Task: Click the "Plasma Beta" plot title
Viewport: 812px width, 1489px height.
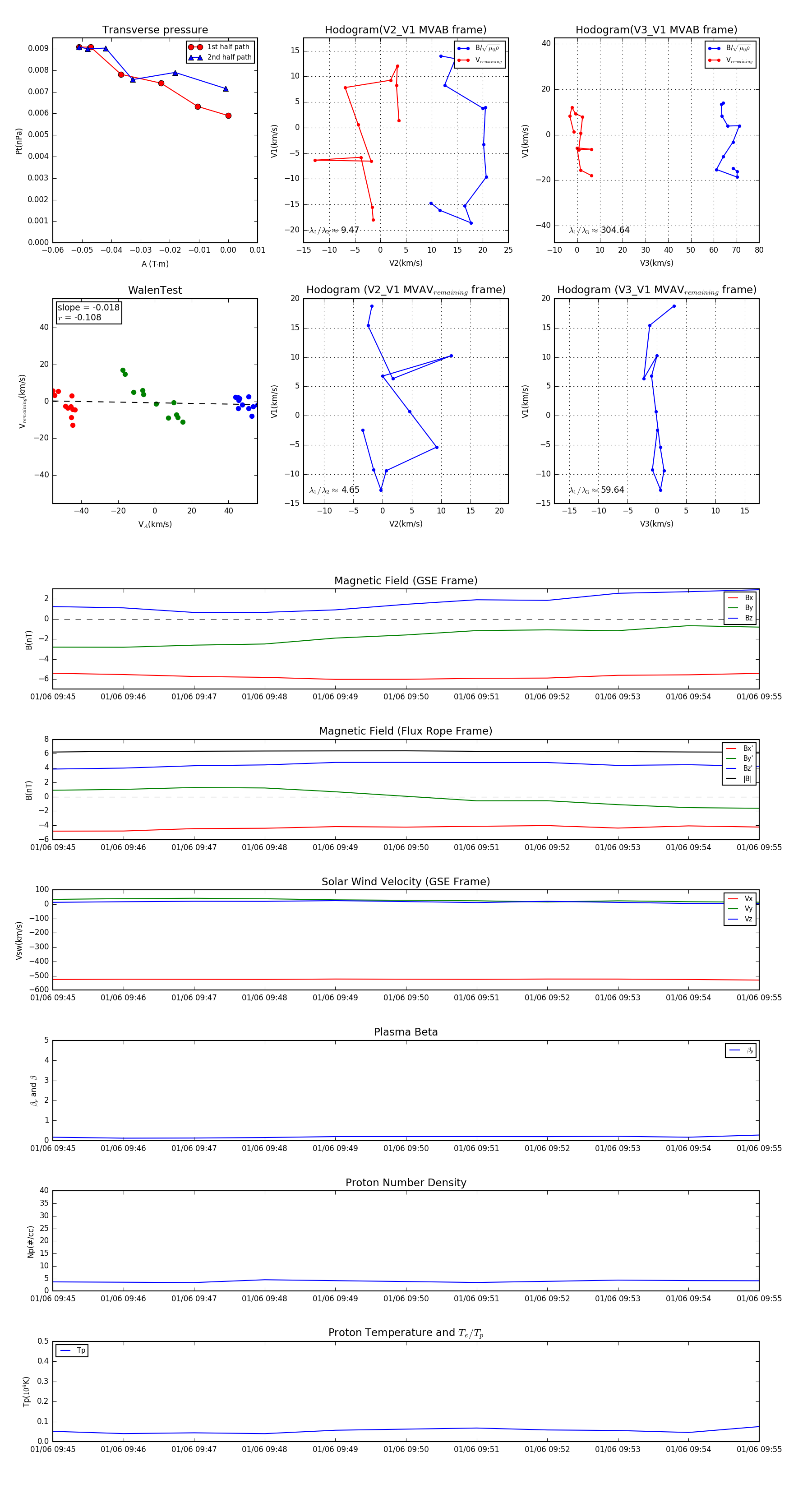Action: point(406,1032)
